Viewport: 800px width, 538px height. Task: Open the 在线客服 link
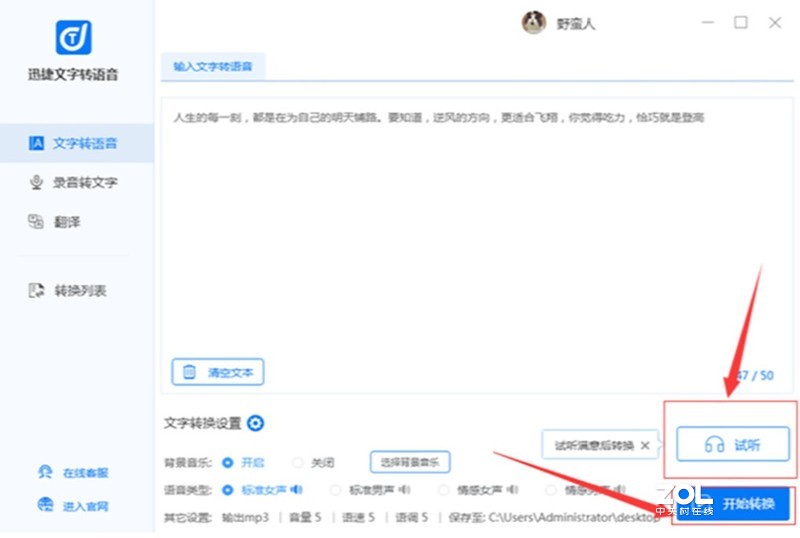85,473
